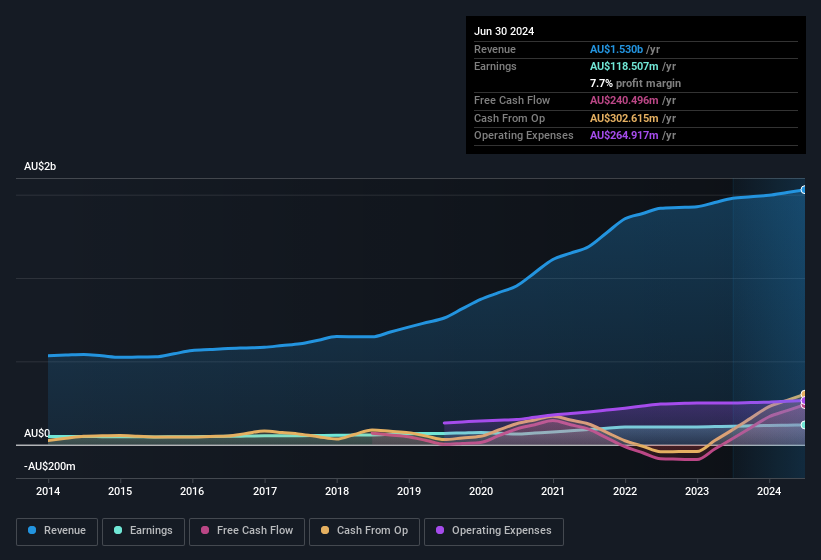Click the orange Cash From Op end data point
Image resolution: width=821 pixels, height=560 pixels.
804,394
